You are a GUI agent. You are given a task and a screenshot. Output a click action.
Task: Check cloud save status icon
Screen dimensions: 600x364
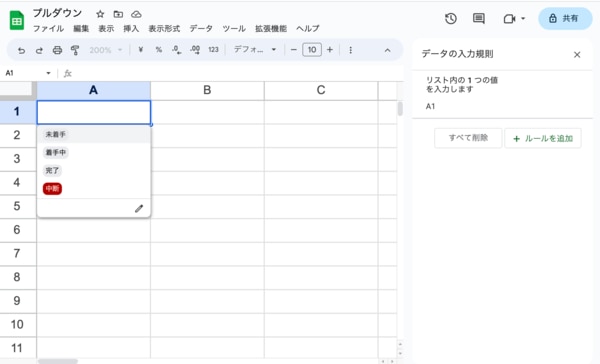pyautogui.click(x=136, y=15)
